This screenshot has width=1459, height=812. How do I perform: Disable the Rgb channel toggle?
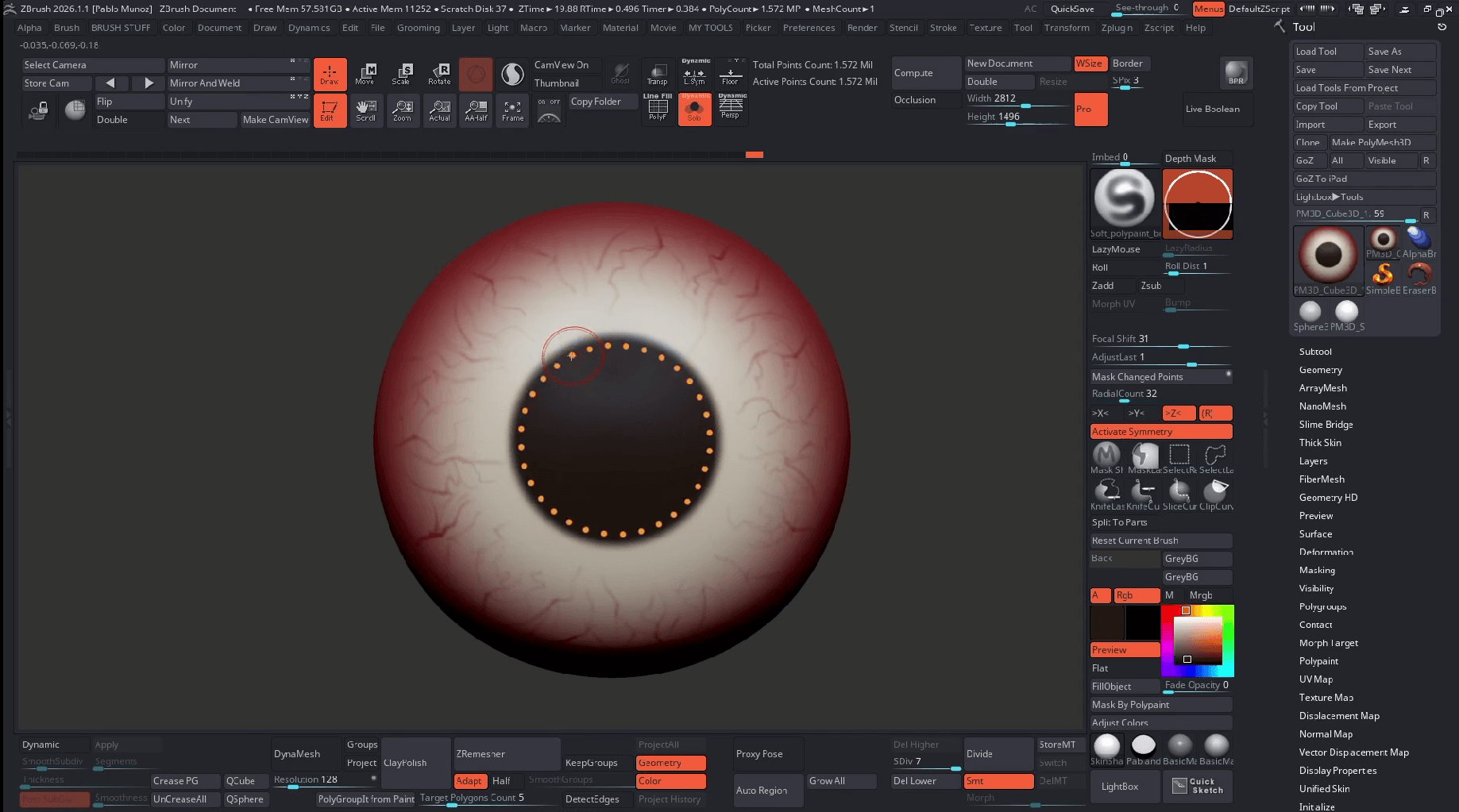coord(1136,595)
